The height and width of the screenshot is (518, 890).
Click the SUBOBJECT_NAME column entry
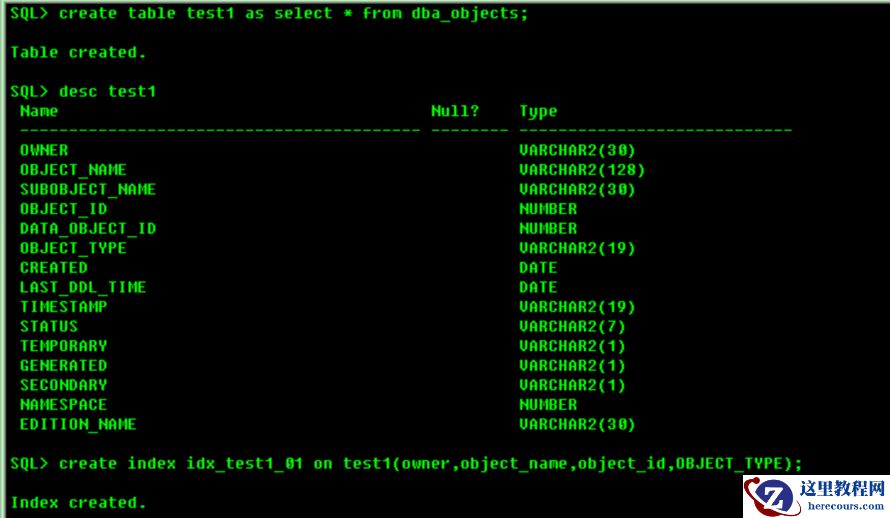point(88,189)
